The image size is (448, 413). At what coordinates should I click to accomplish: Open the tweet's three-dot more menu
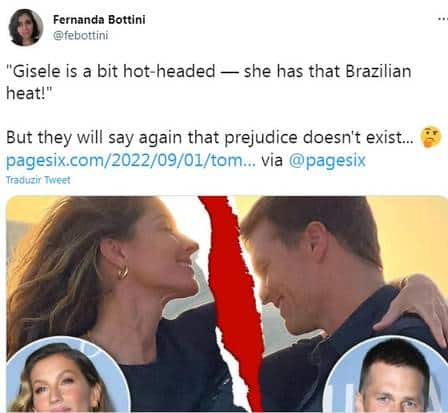(443, 19)
